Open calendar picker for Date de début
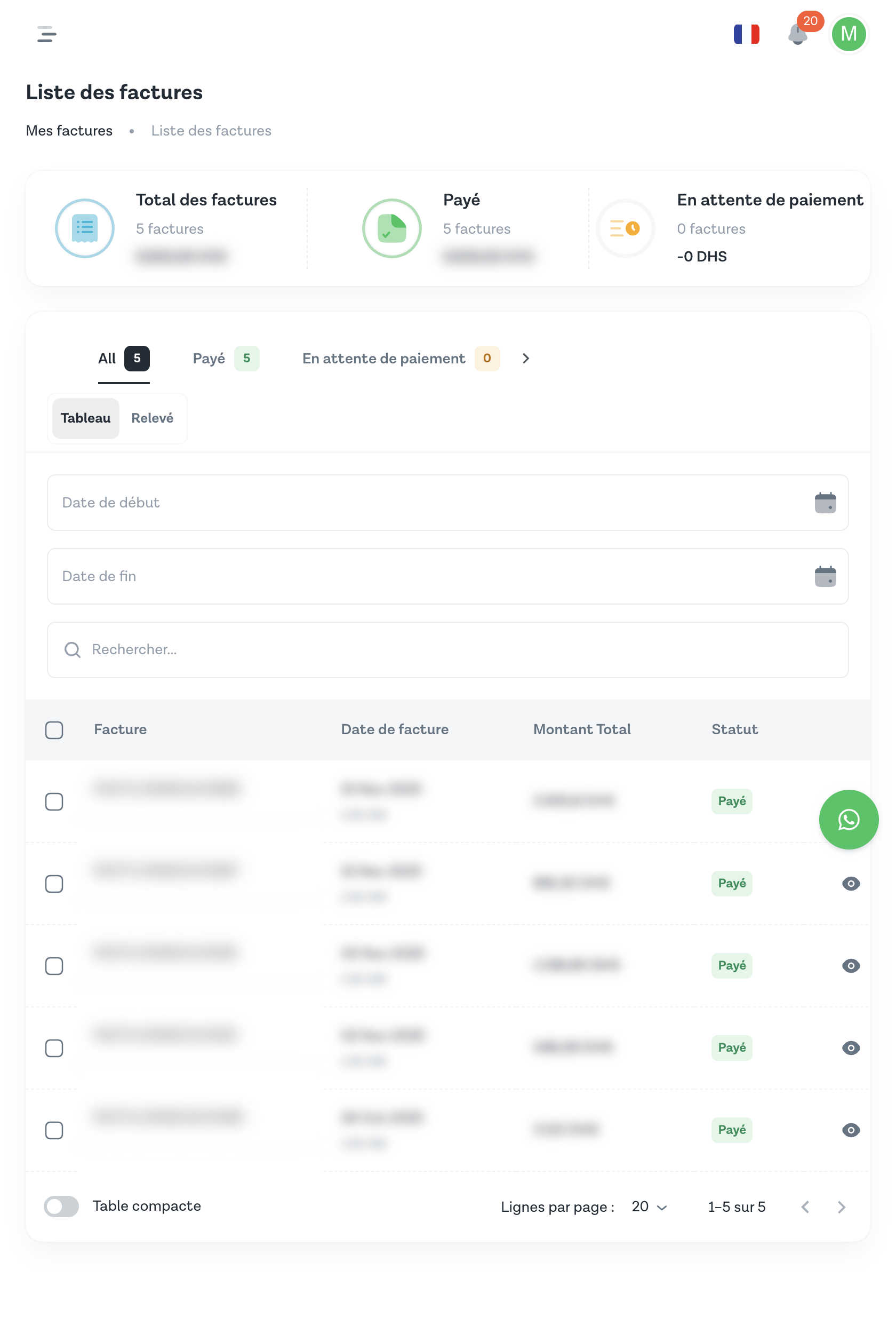 pos(825,503)
